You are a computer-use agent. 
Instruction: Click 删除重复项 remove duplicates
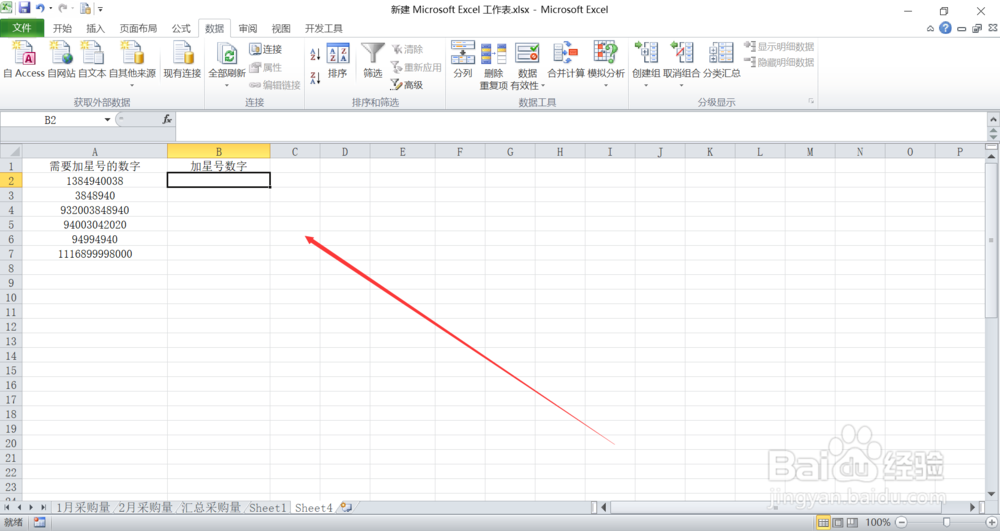click(x=493, y=66)
